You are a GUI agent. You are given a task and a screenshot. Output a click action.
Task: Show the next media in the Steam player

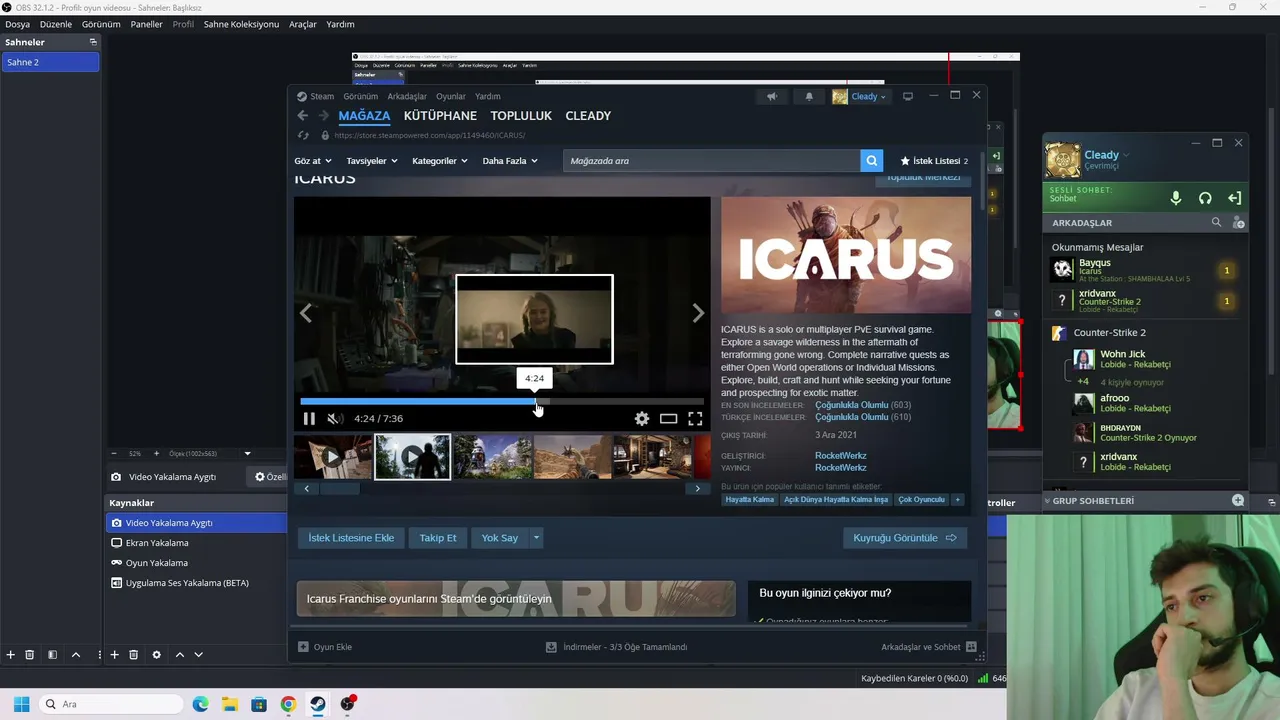tap(698, 313)
